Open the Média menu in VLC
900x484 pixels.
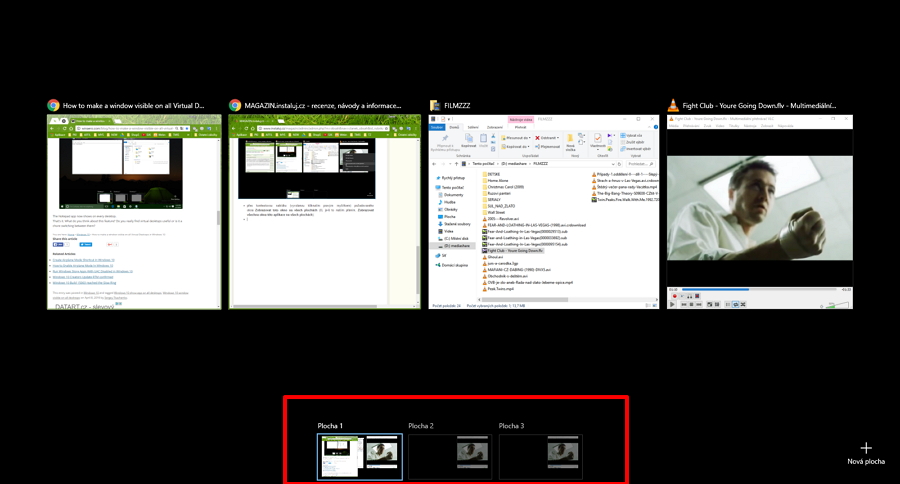674,125
